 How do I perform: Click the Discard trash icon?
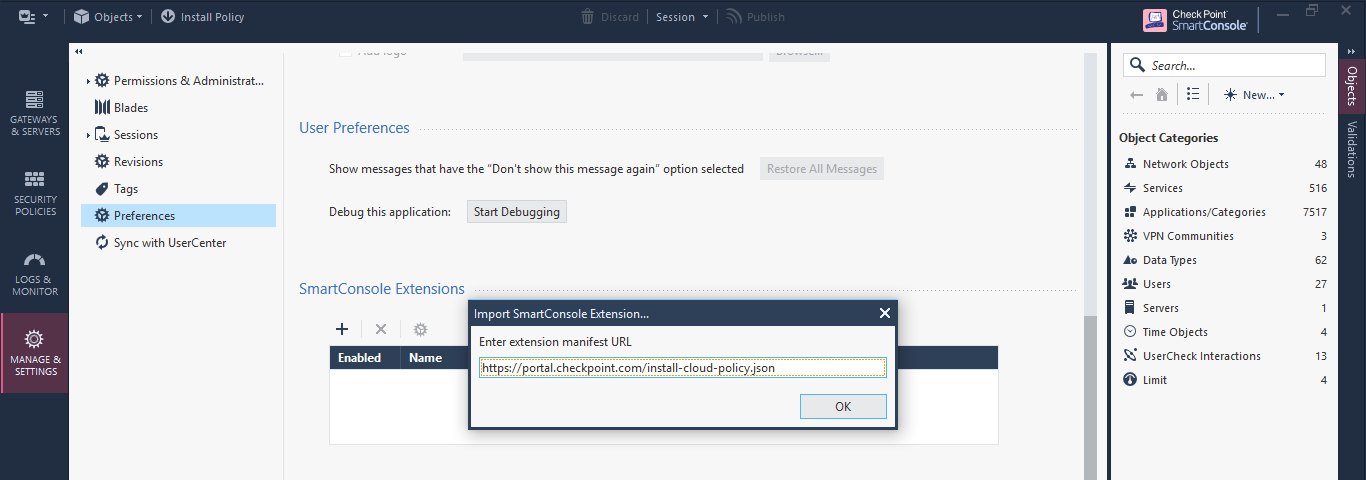click(x=588, y=16)
